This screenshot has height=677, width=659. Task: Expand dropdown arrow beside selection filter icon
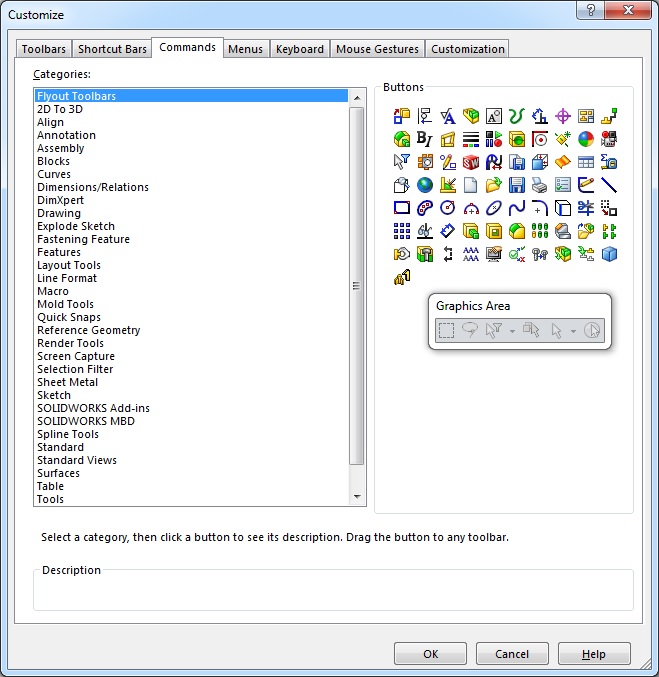[512, 331]
